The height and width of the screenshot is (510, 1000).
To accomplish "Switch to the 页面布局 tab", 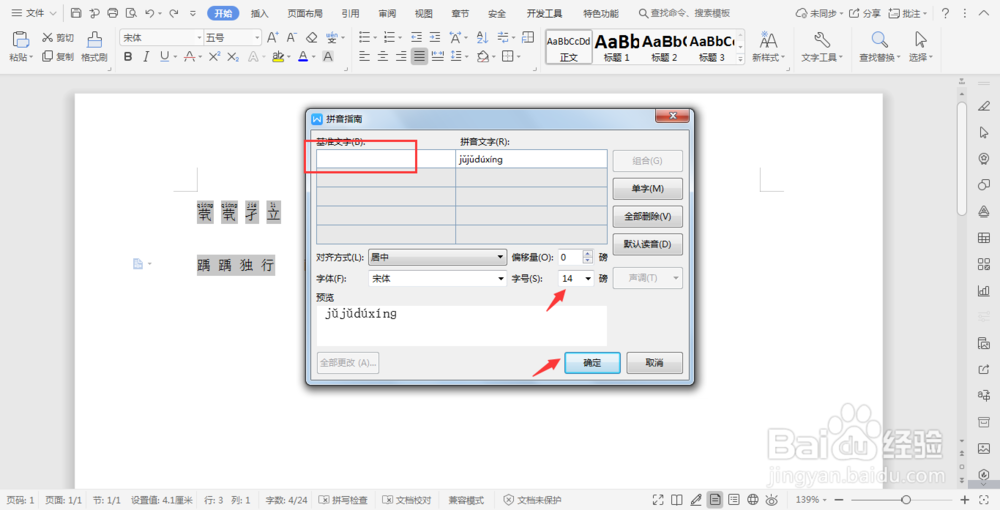I will pos(305,13).
